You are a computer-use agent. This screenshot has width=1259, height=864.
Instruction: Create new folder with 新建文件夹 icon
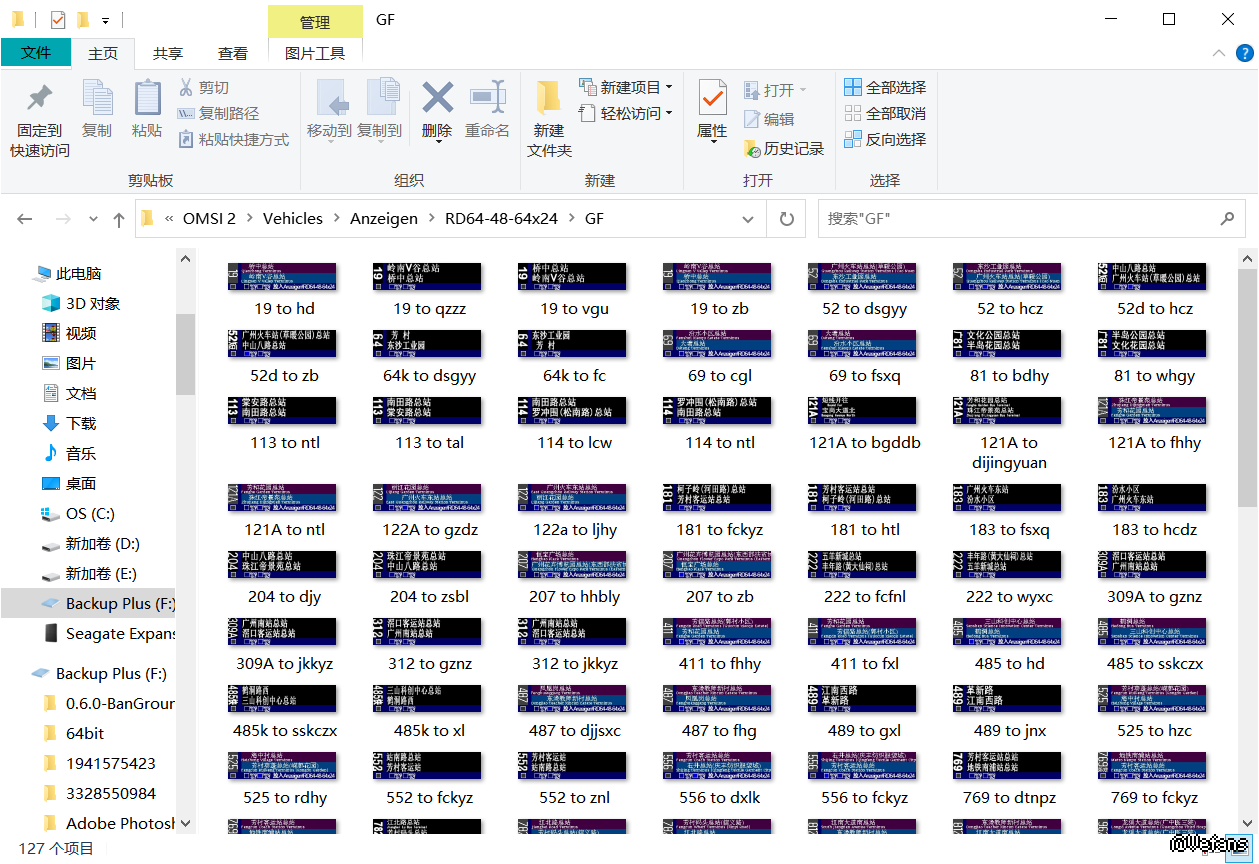coord(549,99)
